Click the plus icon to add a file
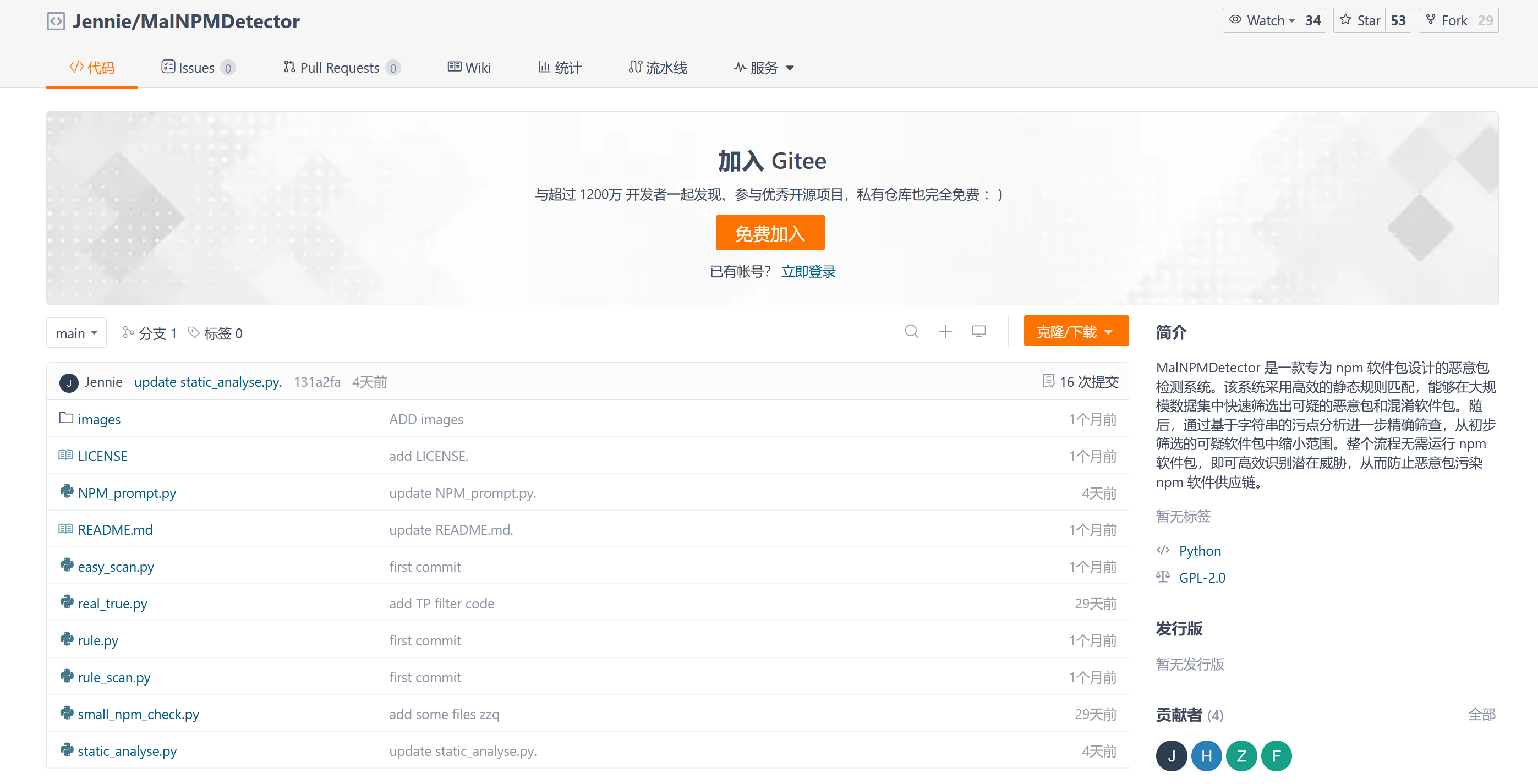 [x=945, y=331]
